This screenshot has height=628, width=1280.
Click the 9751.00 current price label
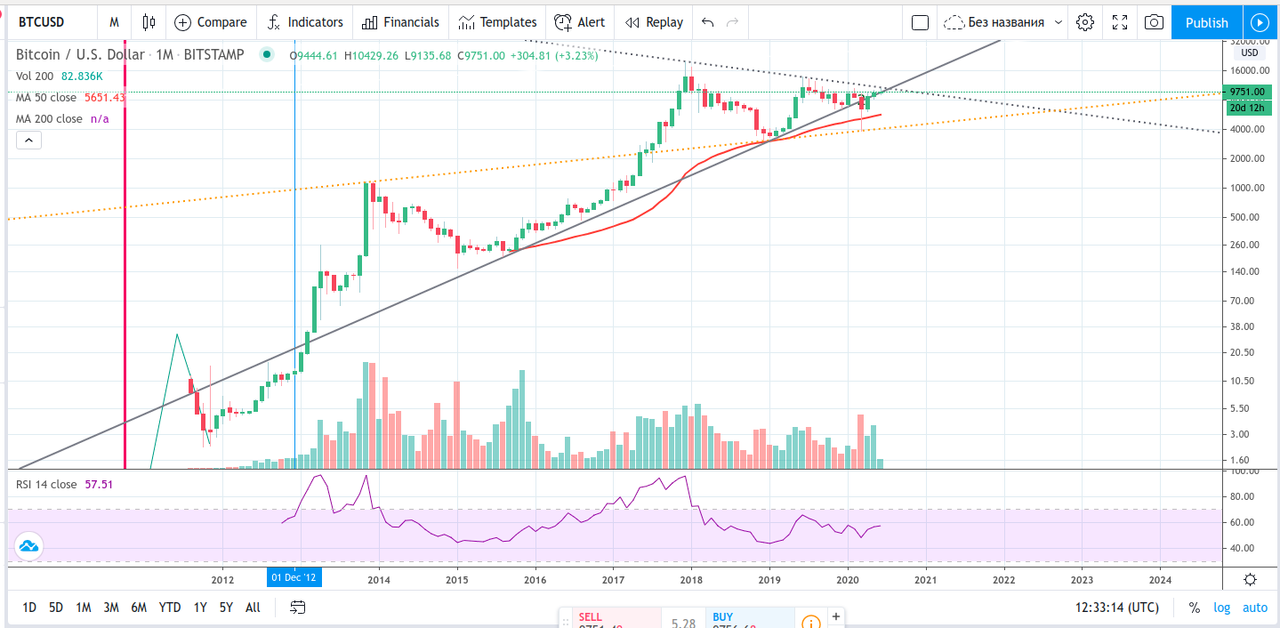click(x=1246, y=91)
